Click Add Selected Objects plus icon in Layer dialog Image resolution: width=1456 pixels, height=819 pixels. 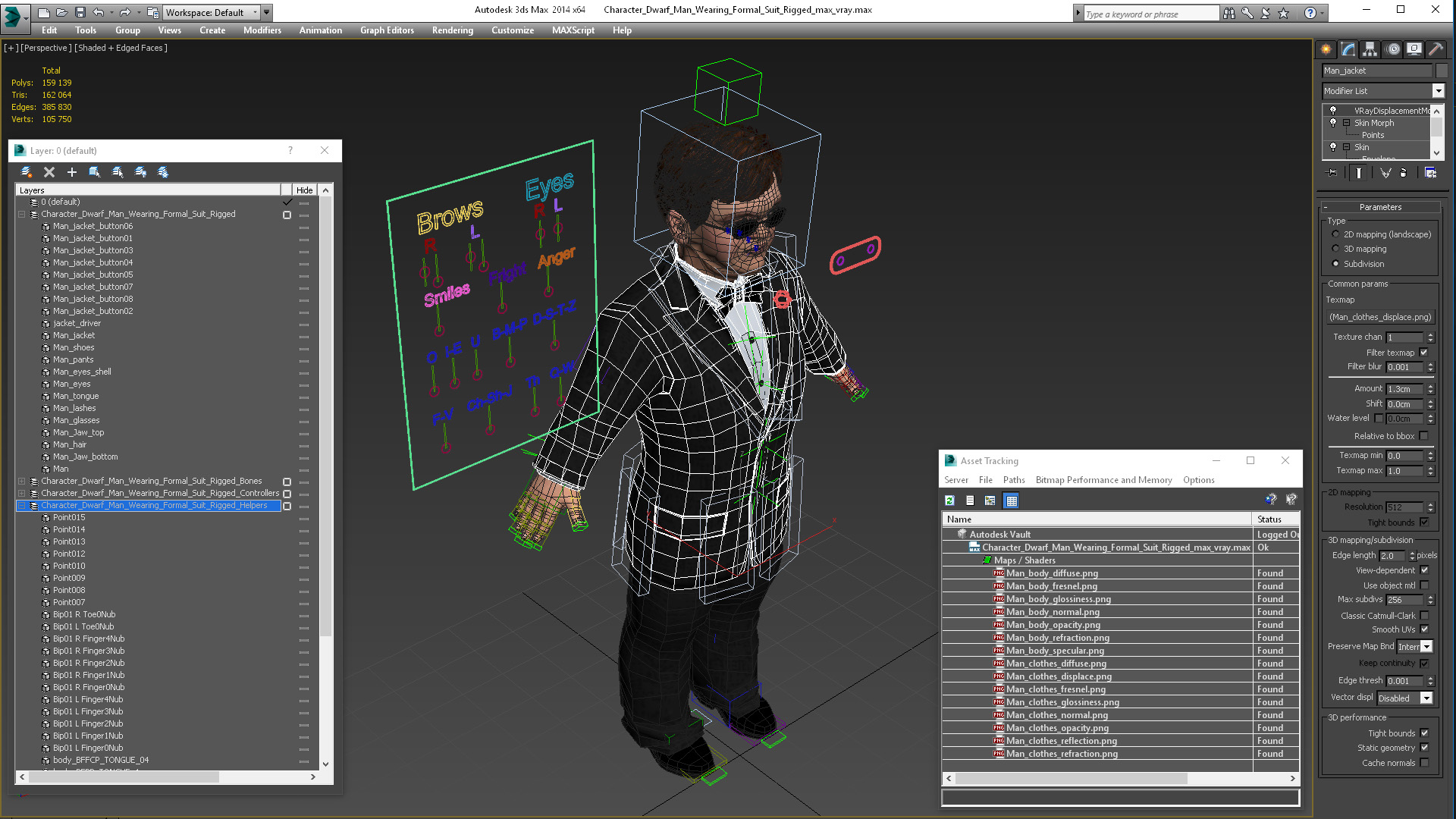pyautogui.click(x=72, y=172)
